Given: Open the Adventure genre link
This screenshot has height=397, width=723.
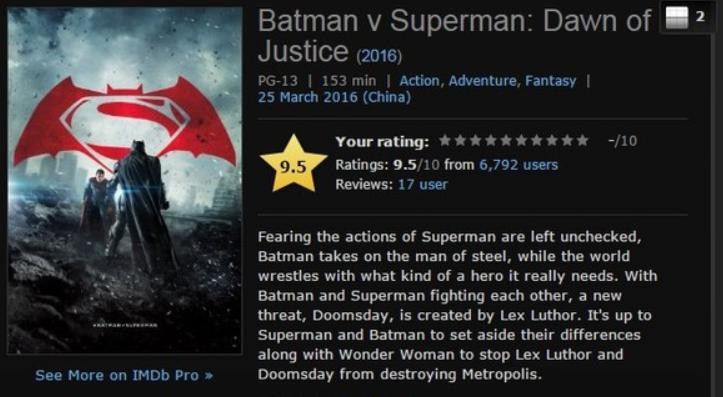Looking at the screenshot, I should click(482, 81).
